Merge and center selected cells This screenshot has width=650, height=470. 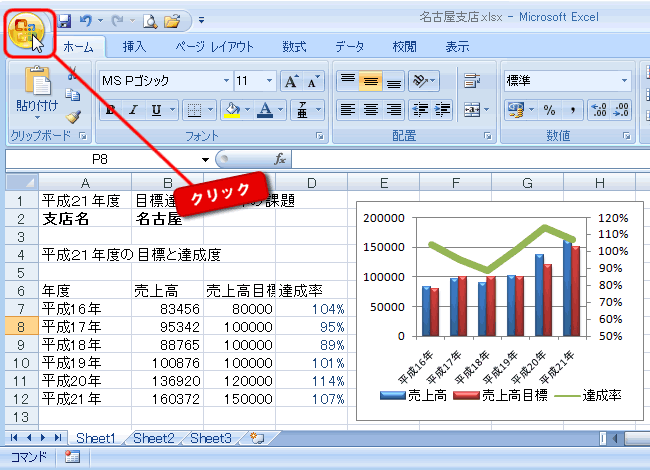click(472, 110)
